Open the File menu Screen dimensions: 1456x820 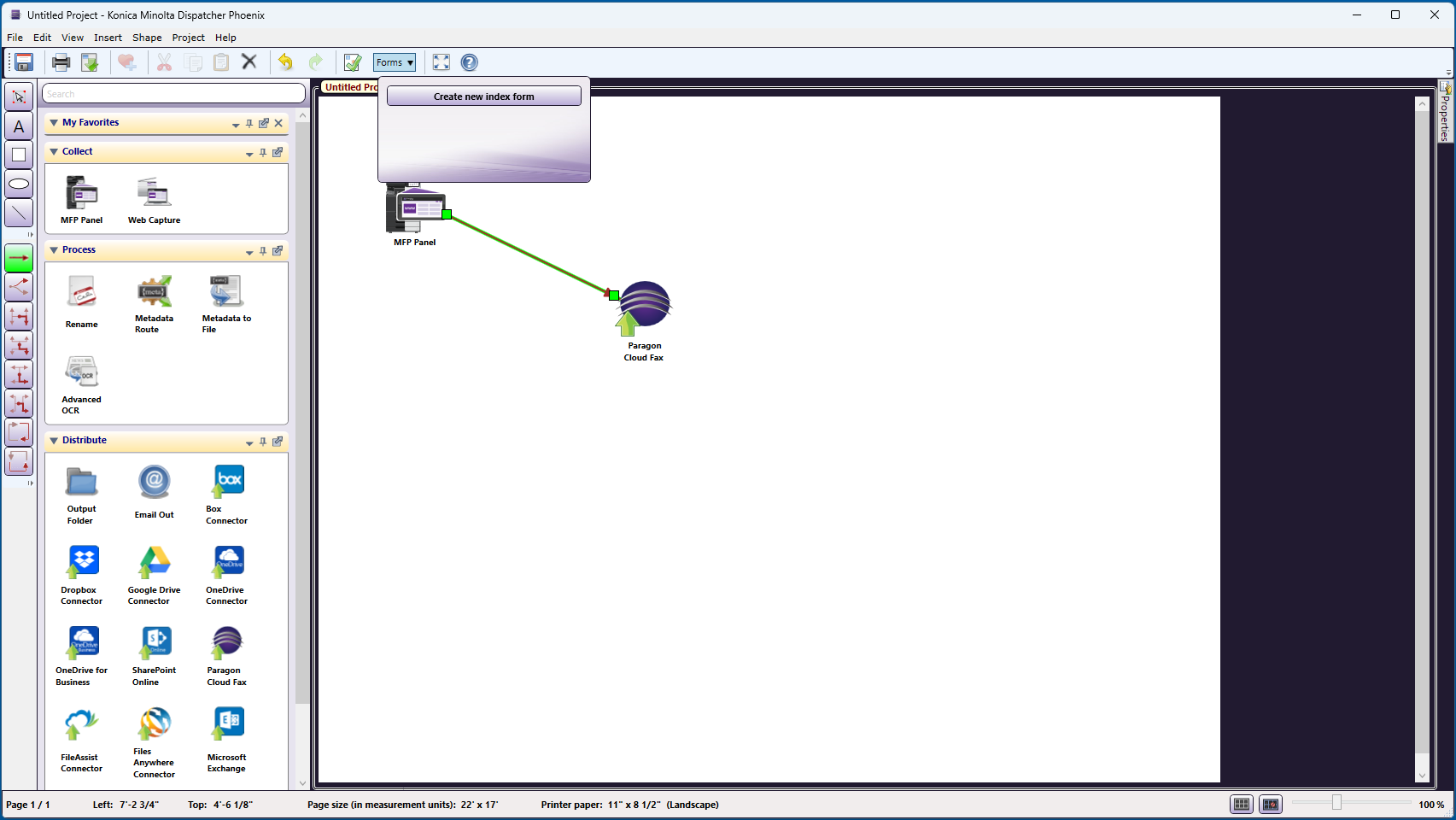pos(15,38)
